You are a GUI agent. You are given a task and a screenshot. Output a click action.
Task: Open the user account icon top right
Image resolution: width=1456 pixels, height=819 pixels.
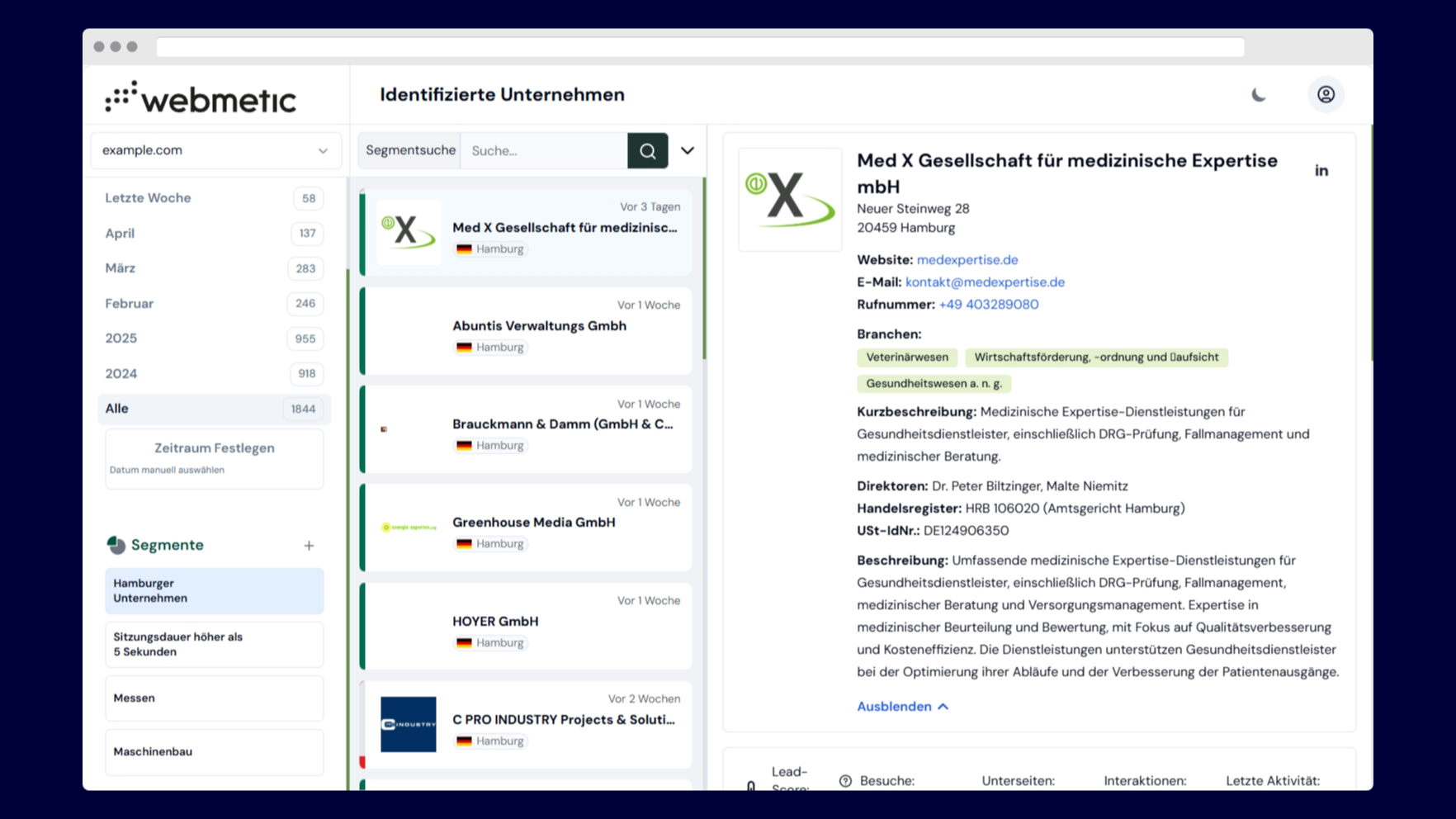pos(1326,94)
